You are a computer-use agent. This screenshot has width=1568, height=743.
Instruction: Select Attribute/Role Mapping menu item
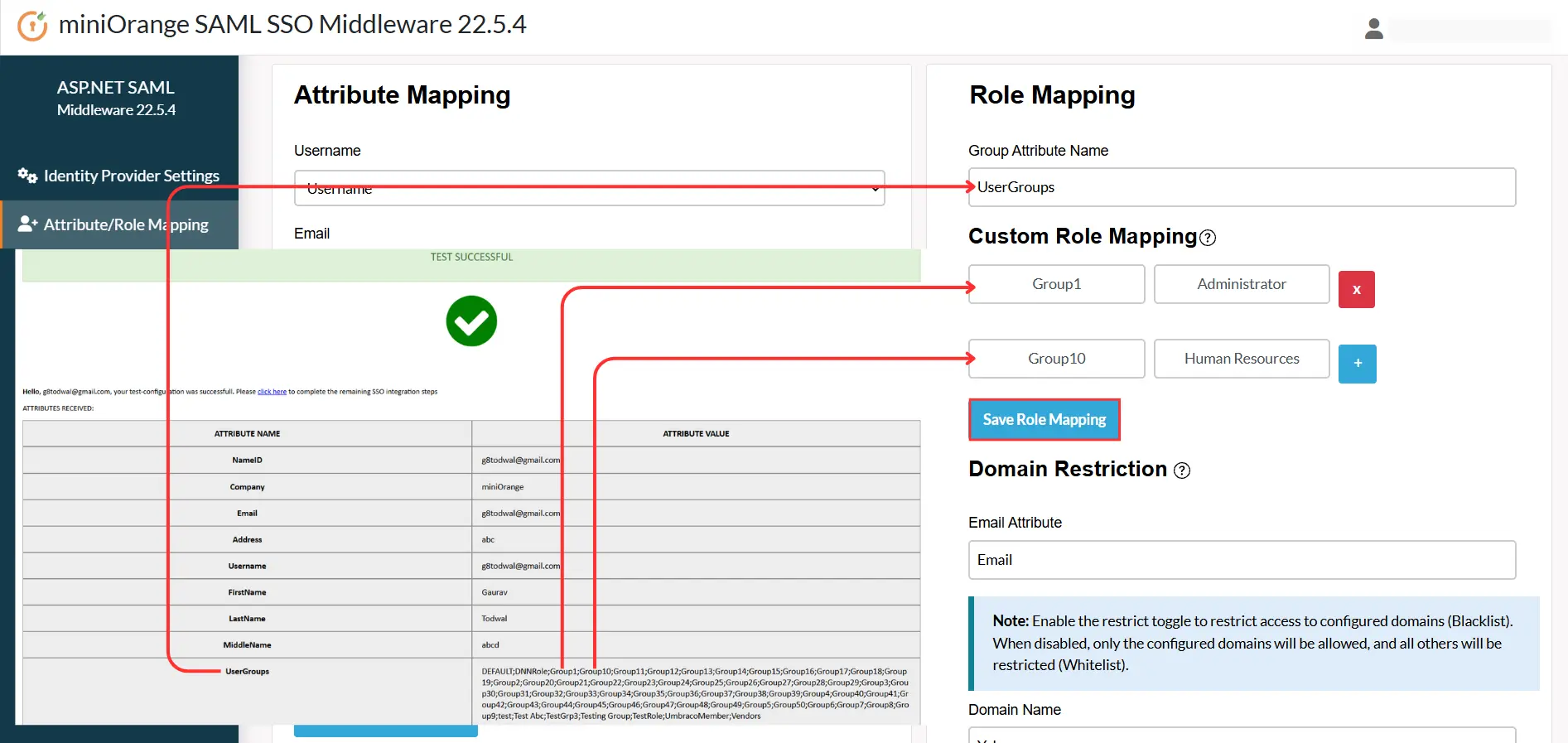click(119, 224)
